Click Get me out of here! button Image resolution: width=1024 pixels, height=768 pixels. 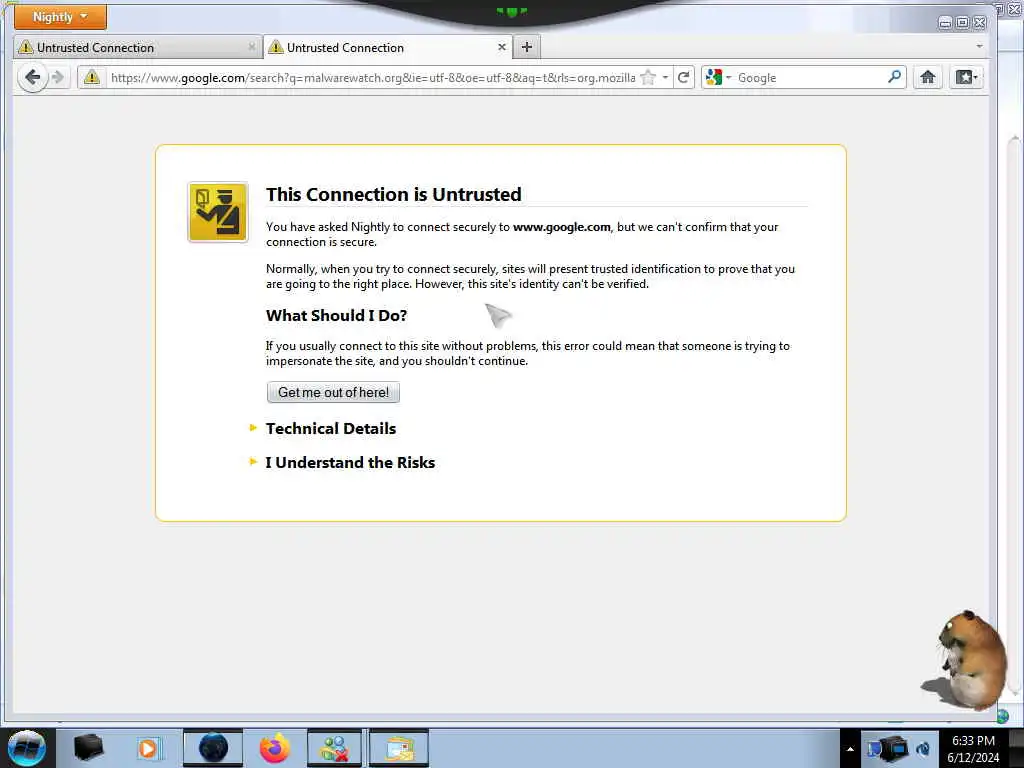pos(333,392)
